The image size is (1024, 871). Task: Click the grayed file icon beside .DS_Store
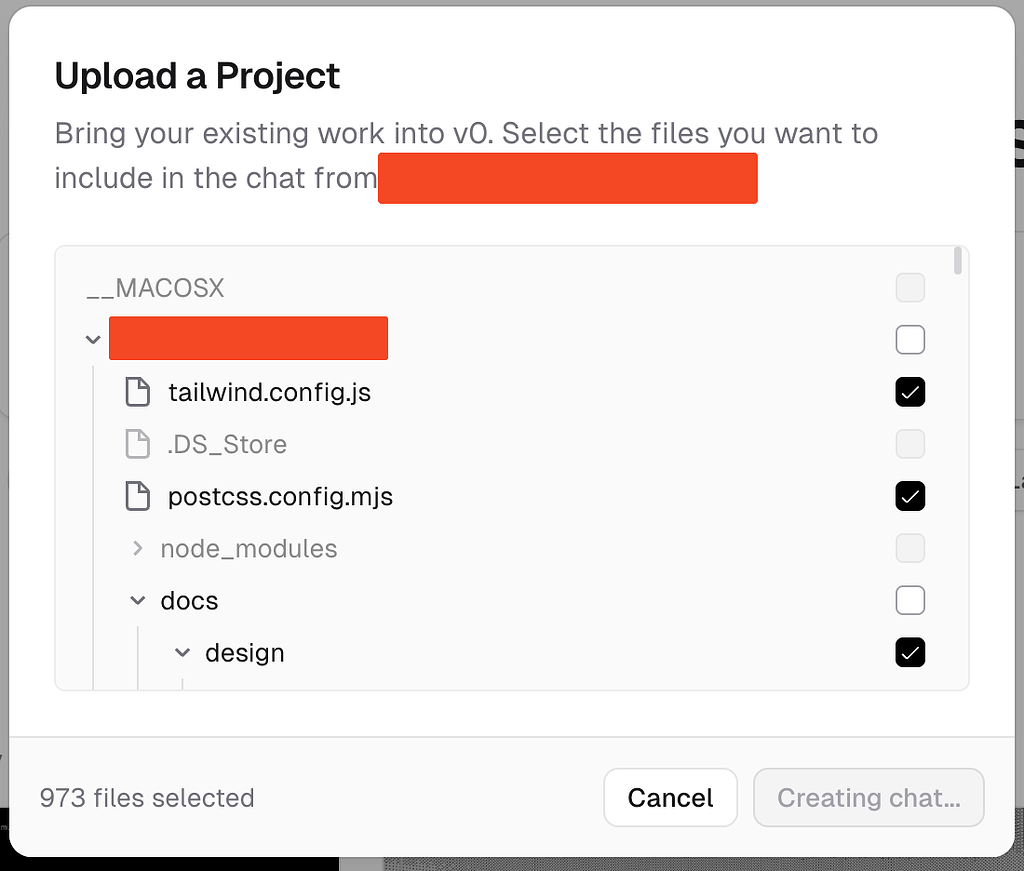(x=137, y=444)
